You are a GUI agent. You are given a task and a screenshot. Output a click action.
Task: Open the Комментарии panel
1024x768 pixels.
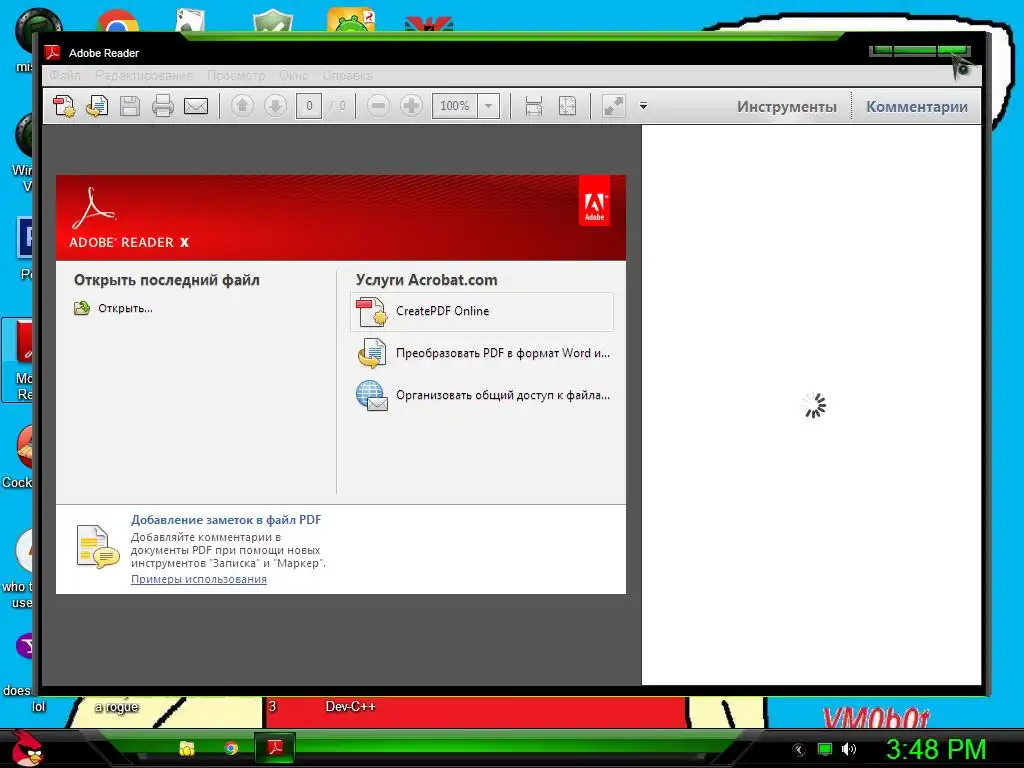[917, 106]
